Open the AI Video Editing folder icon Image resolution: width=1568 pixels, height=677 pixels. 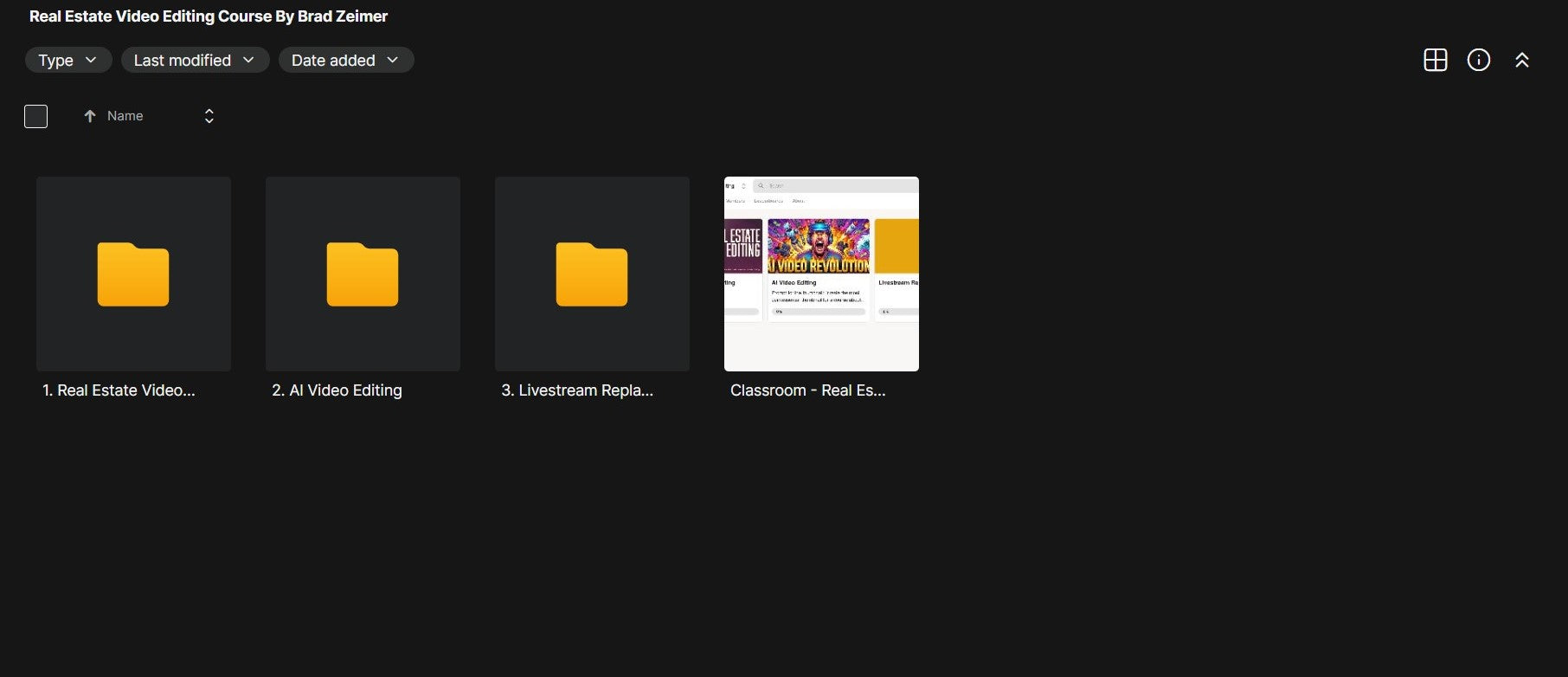click(363, 274)
